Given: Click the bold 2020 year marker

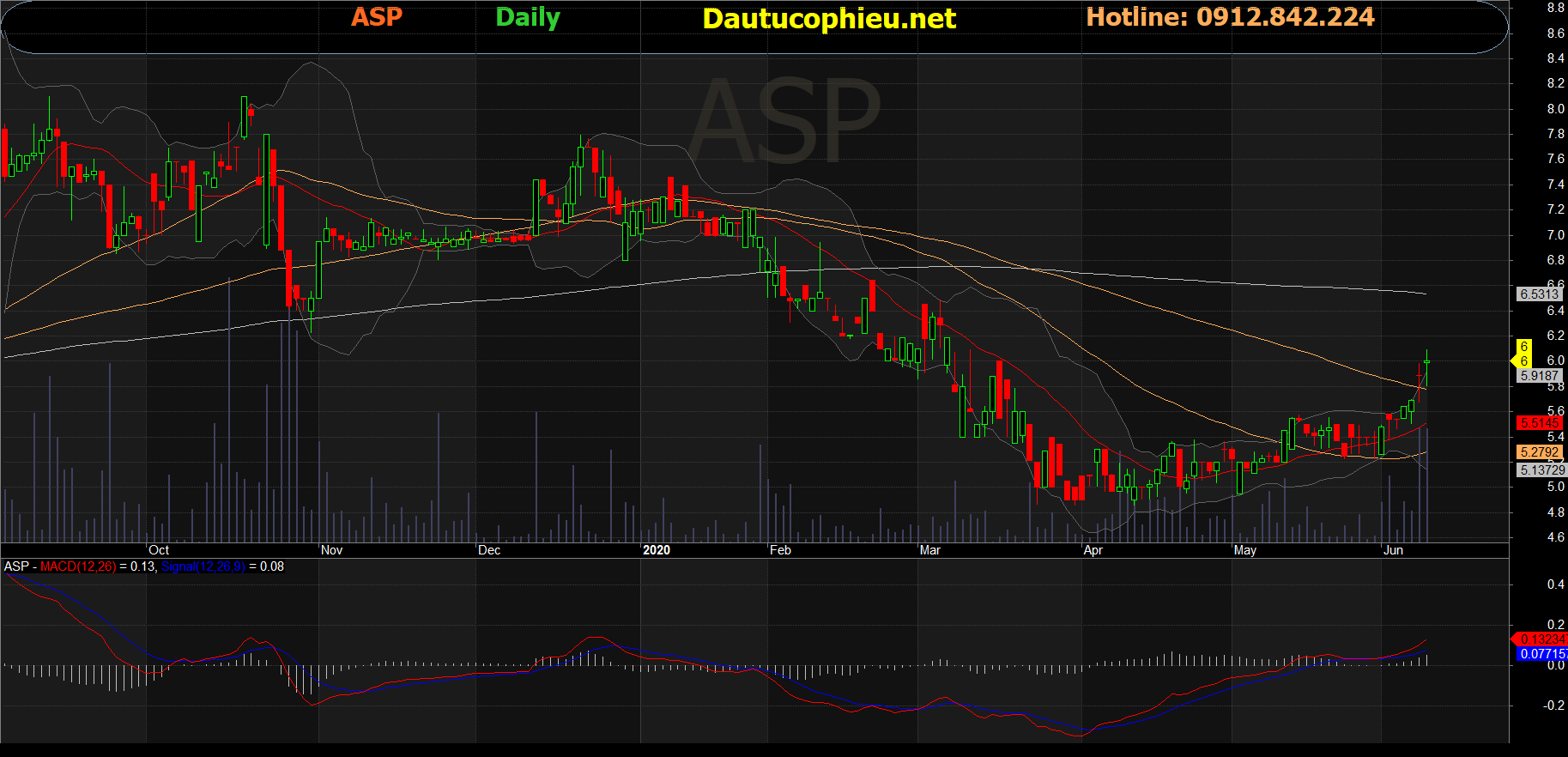Looking at the screenshot, I should pyautogui.click(x=657, y=550).
